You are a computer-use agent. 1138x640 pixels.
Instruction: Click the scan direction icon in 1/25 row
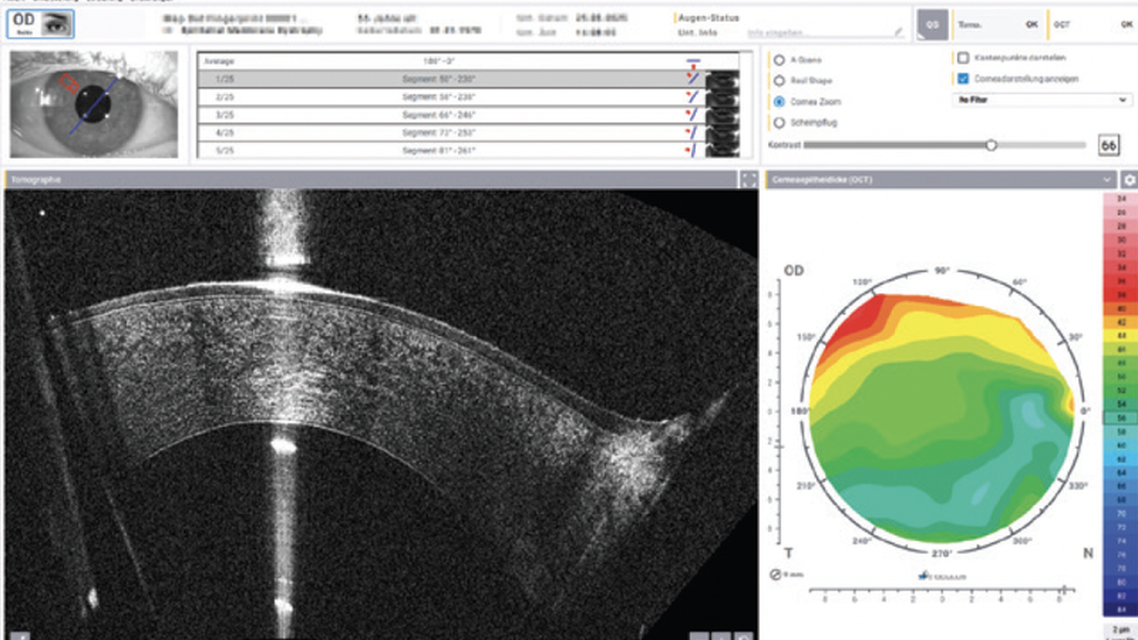(692, 78)
